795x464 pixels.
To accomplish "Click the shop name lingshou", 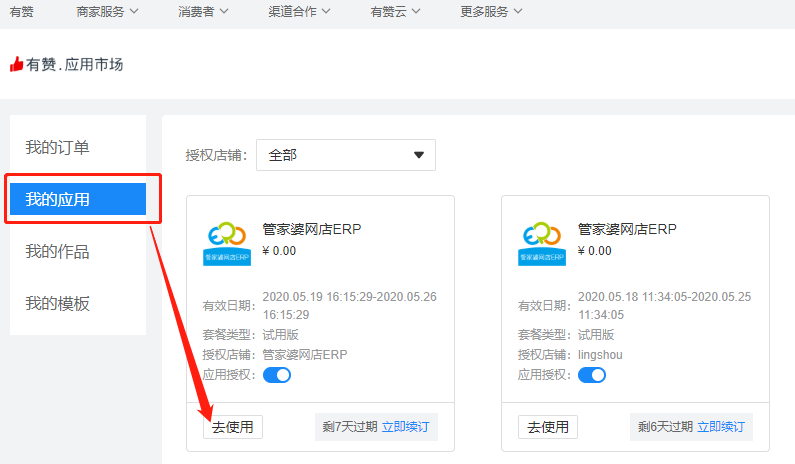I will pos(600,355).
